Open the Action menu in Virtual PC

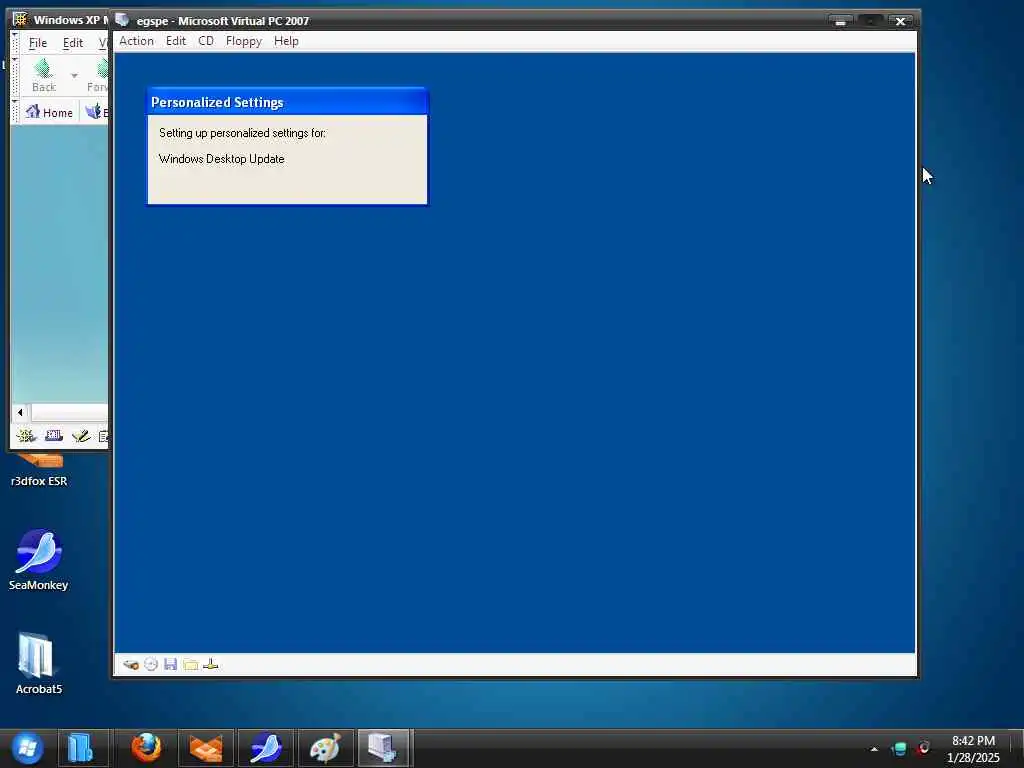[x=136, y=41]
